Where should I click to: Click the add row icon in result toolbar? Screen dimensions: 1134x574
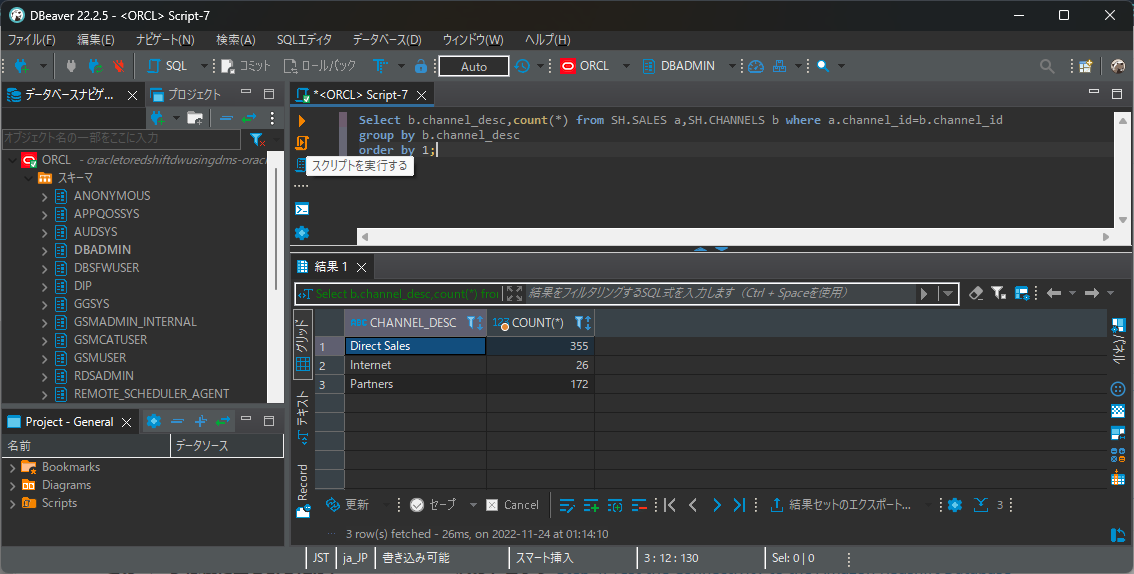(591, 505)
